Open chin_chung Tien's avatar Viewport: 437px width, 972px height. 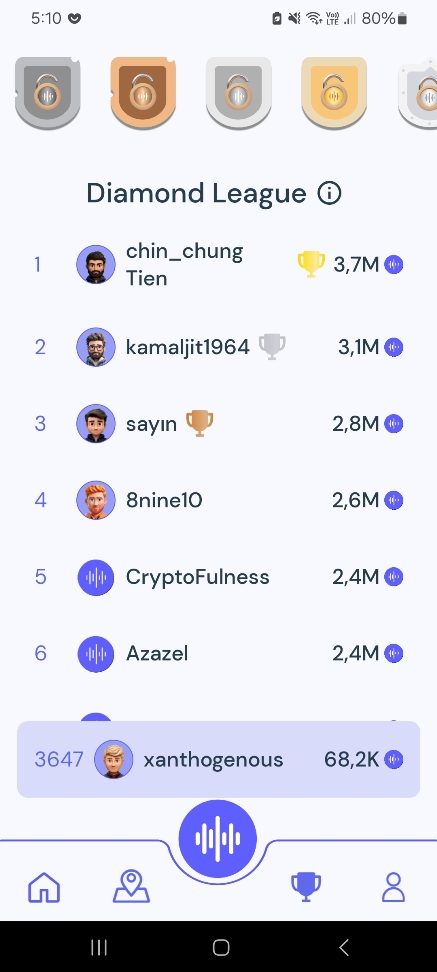pyautogui.click(x=96, y=265)
